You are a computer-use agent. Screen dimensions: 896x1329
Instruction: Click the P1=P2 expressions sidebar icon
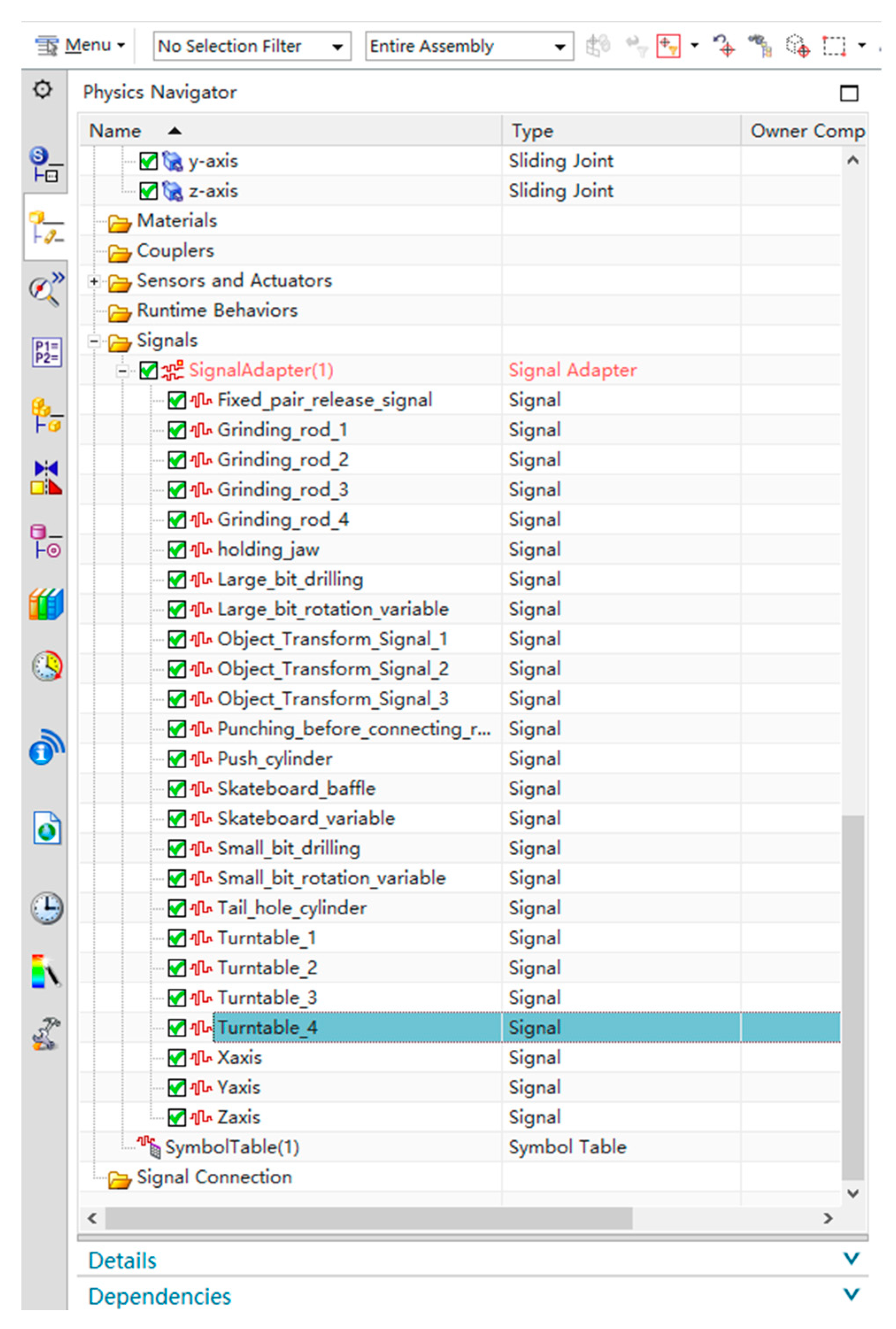click(x=46, y=351)
